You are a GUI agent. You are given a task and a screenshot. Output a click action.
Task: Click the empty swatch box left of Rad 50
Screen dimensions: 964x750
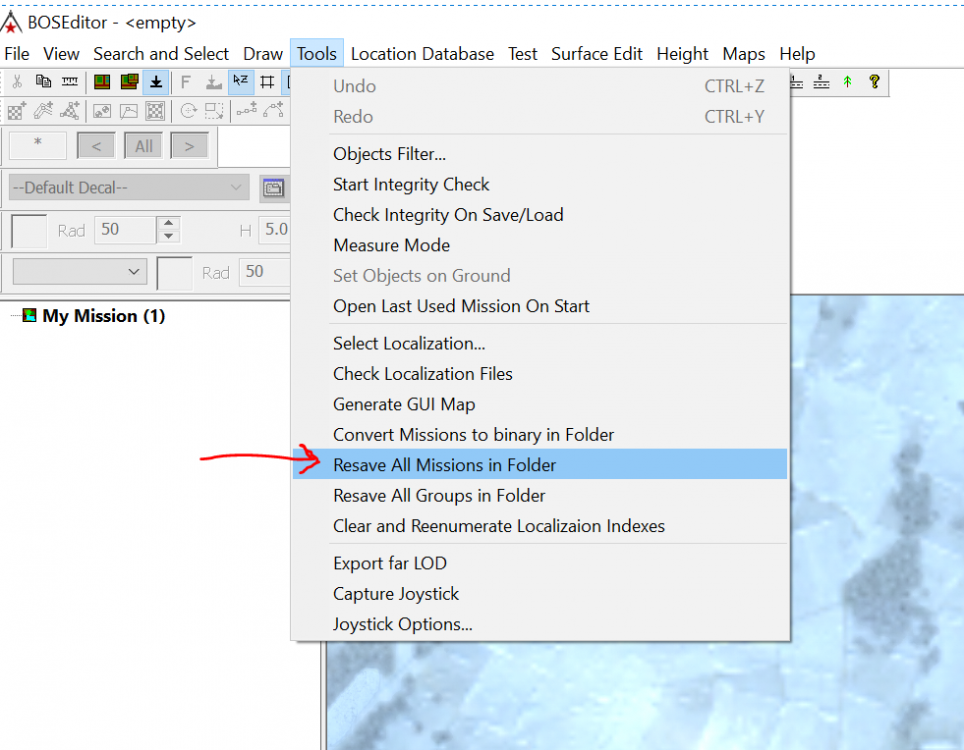tap(29, 230)
